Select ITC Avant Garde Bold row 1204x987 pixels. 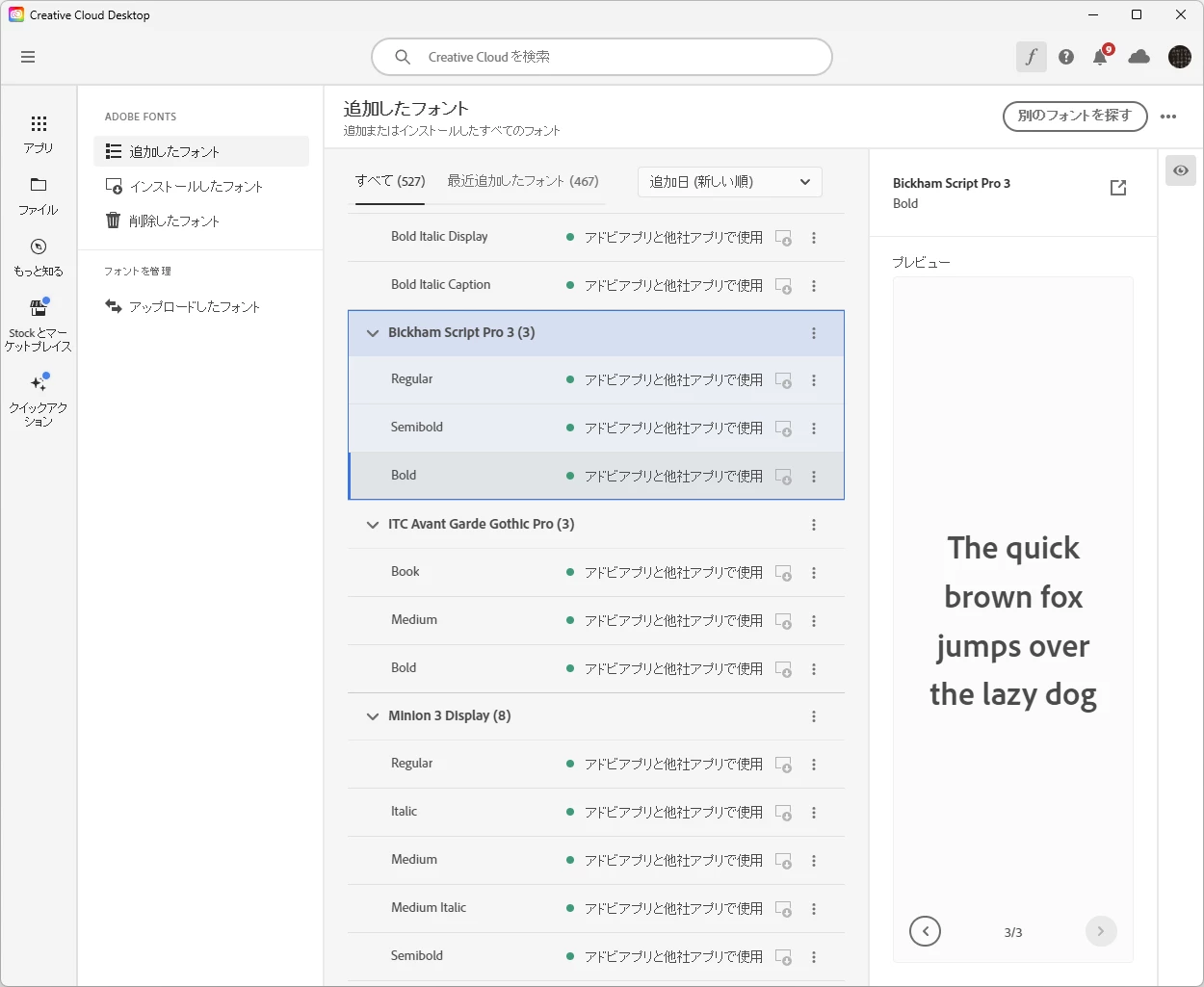tap(596, 668)
